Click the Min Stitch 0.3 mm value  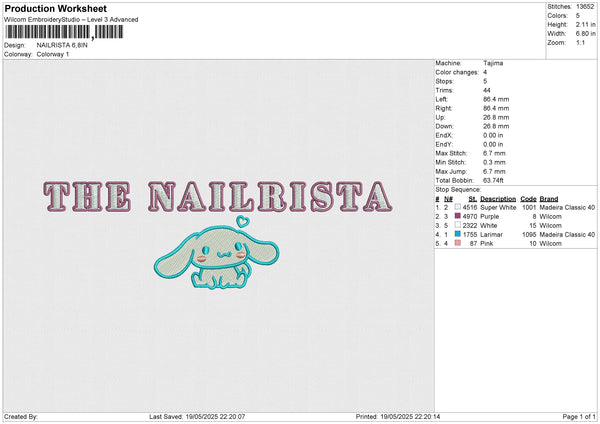[494, 162]
